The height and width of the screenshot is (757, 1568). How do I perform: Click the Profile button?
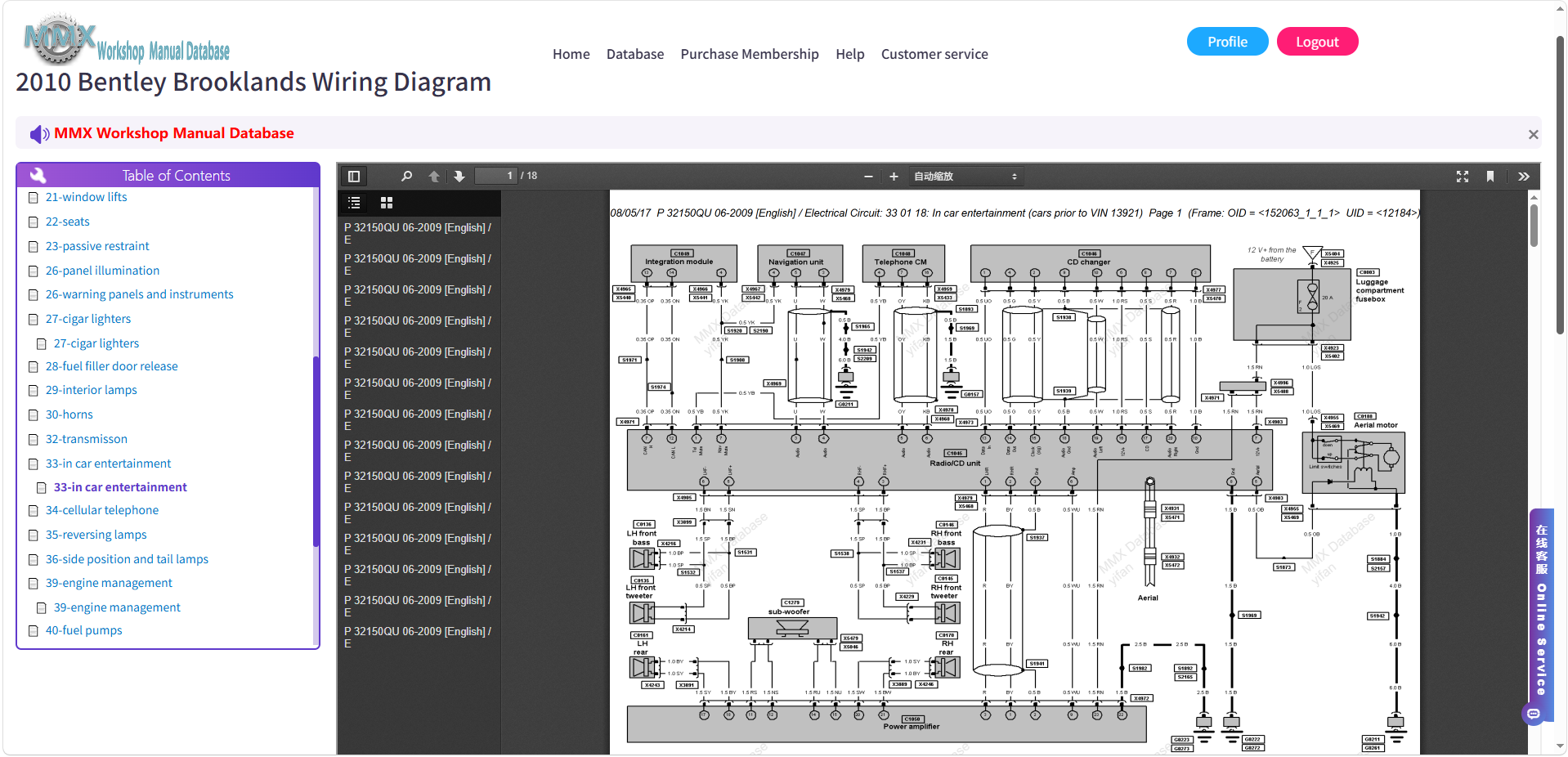coord(1228,42)
